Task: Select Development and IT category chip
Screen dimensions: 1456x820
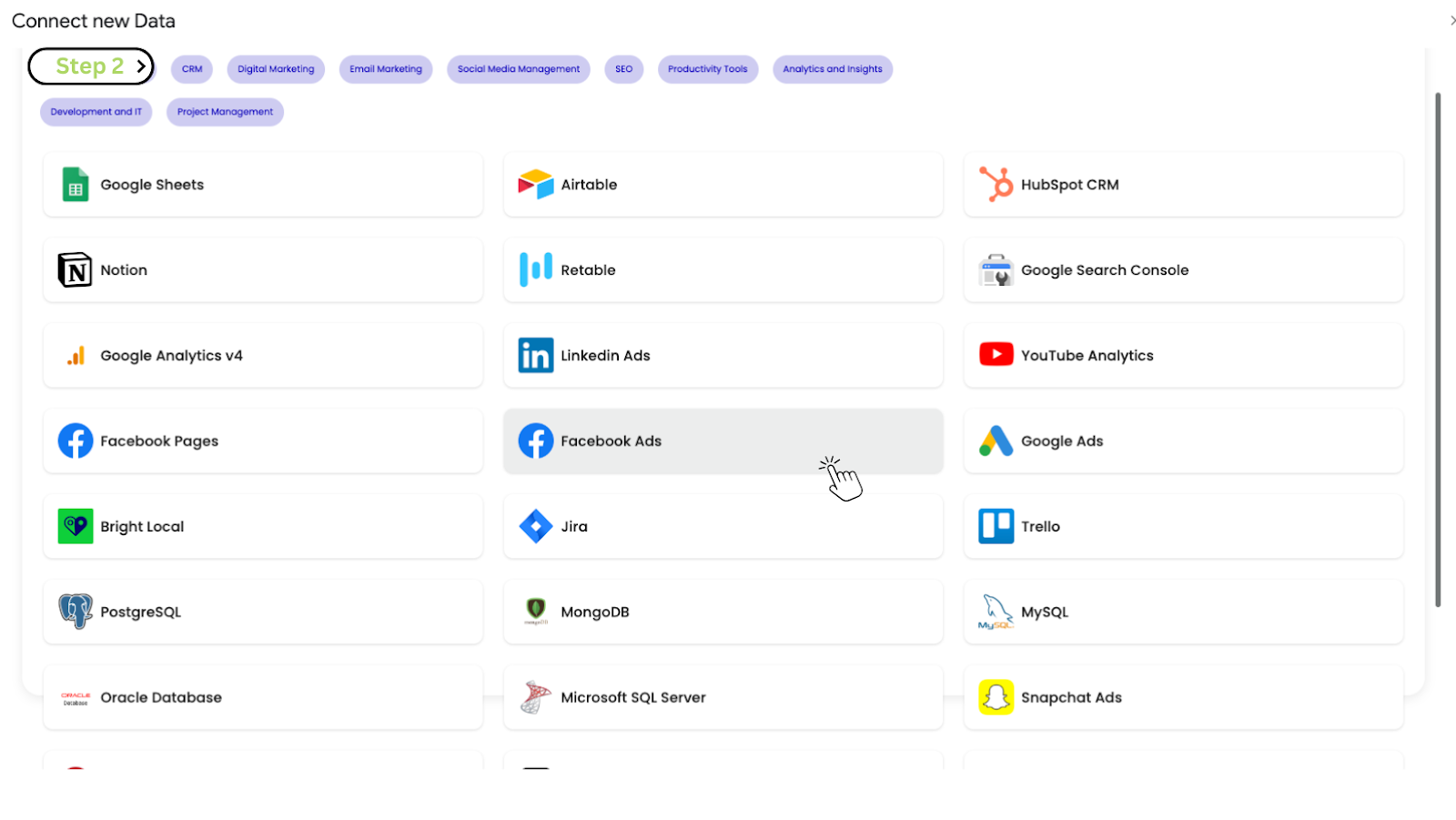Action: pos(96,112)
